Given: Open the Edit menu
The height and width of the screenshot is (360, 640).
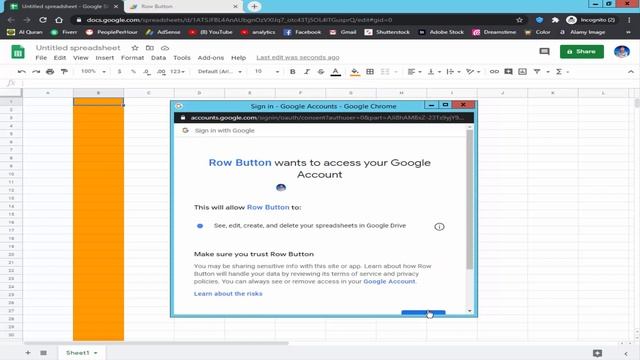Looking at the screenshot, I should (60, 58).
